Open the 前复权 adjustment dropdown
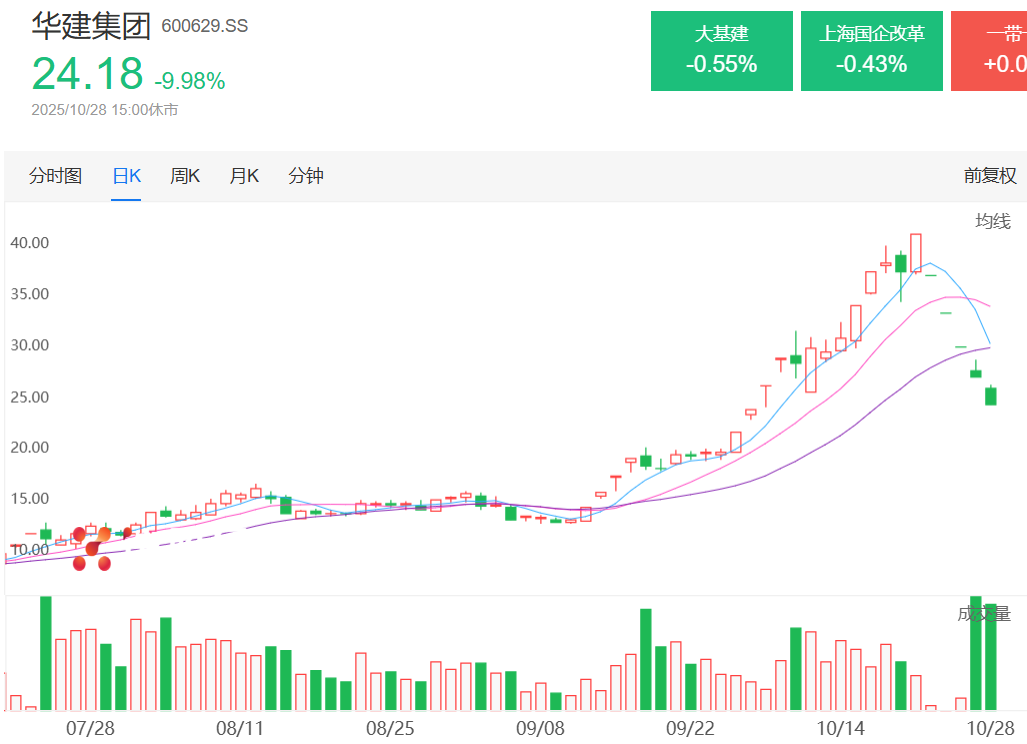The width and height of the screenshot is (1027, 744). [x=989, y=176]
